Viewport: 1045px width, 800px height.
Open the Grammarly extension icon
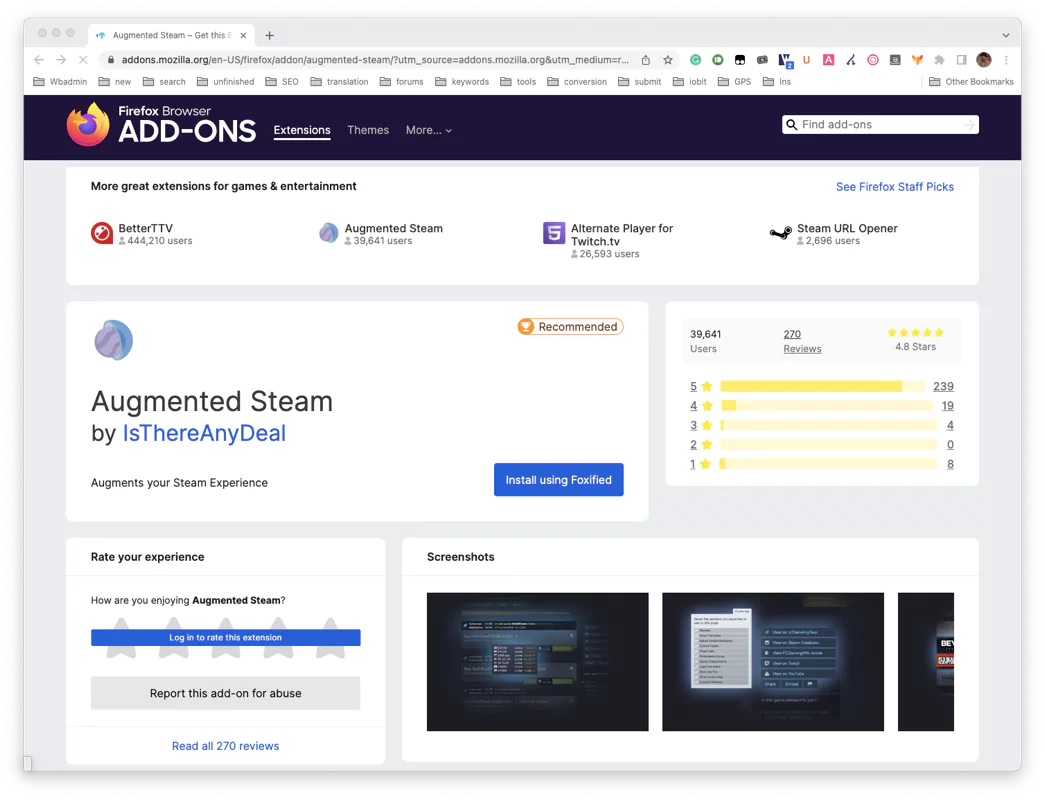(696, 60)
